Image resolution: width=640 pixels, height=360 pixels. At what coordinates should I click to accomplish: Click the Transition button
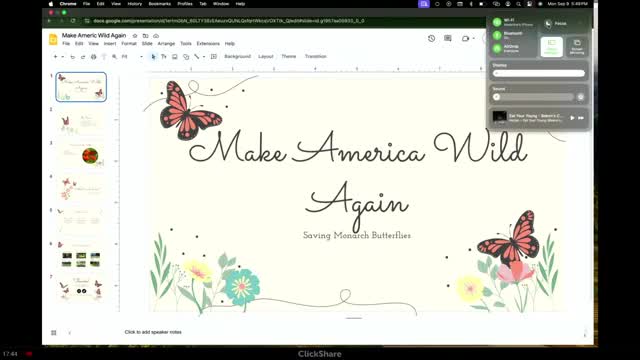click(x=316, y=56)
